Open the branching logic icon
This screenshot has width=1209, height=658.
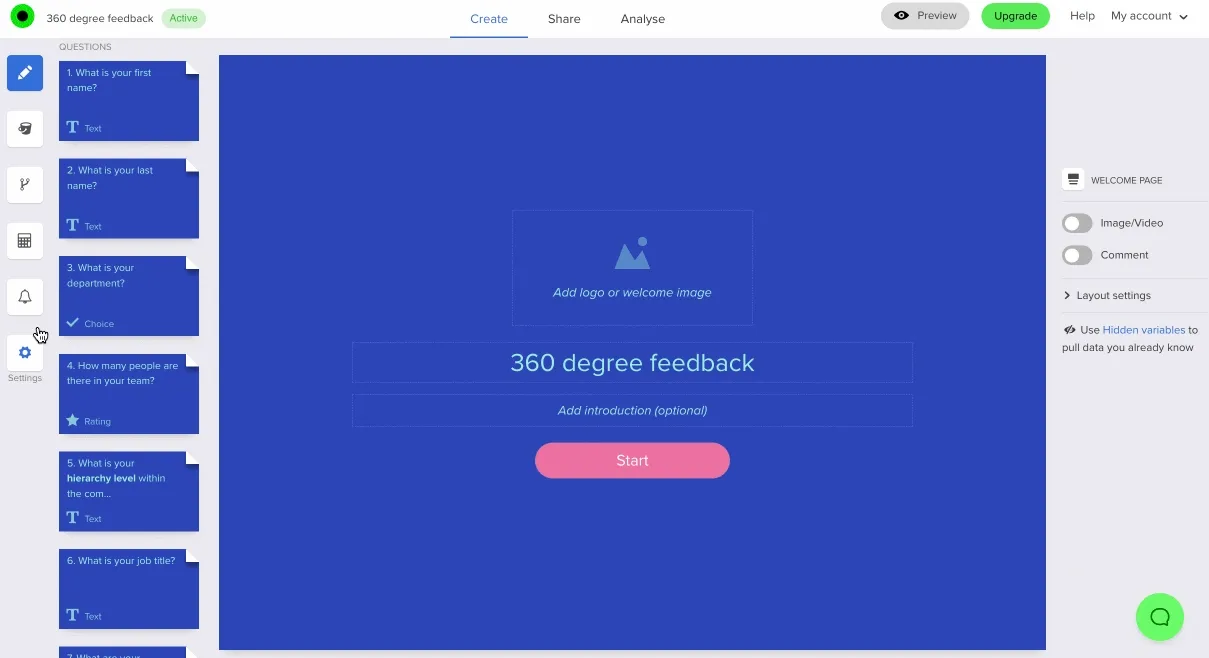click(25, 185)
